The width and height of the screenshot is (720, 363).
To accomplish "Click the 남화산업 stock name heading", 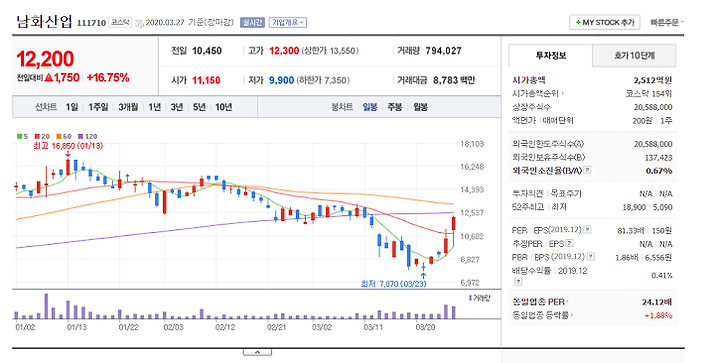I will [x=44, y=22].
